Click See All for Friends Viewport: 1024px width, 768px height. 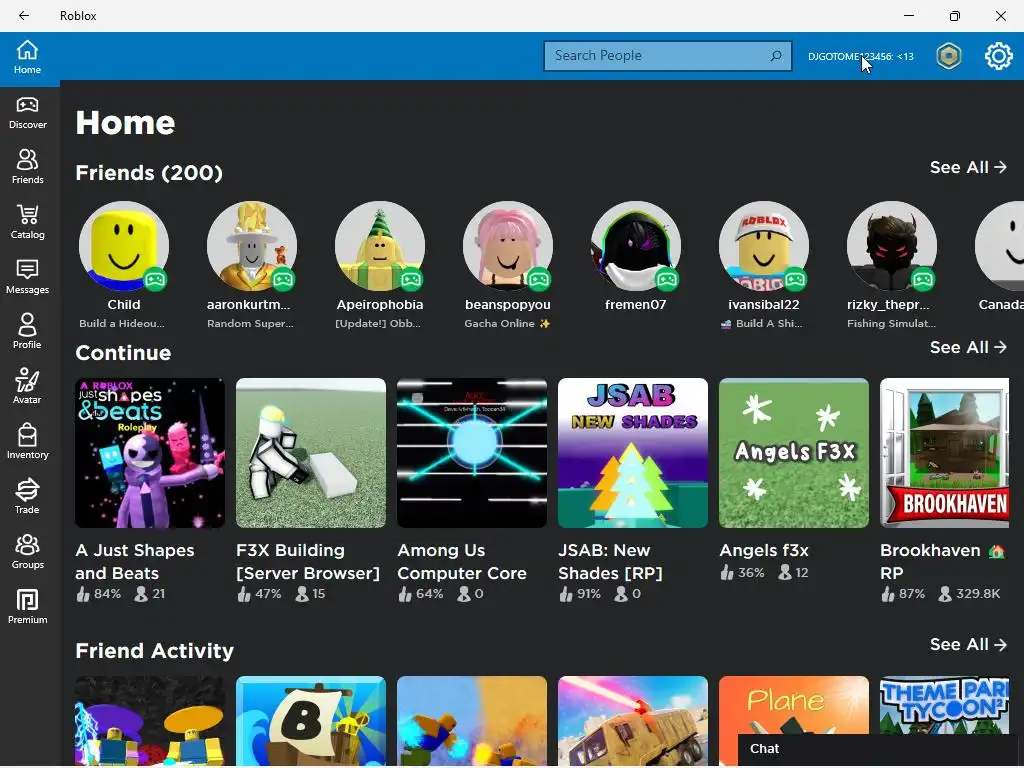(968, 167)
